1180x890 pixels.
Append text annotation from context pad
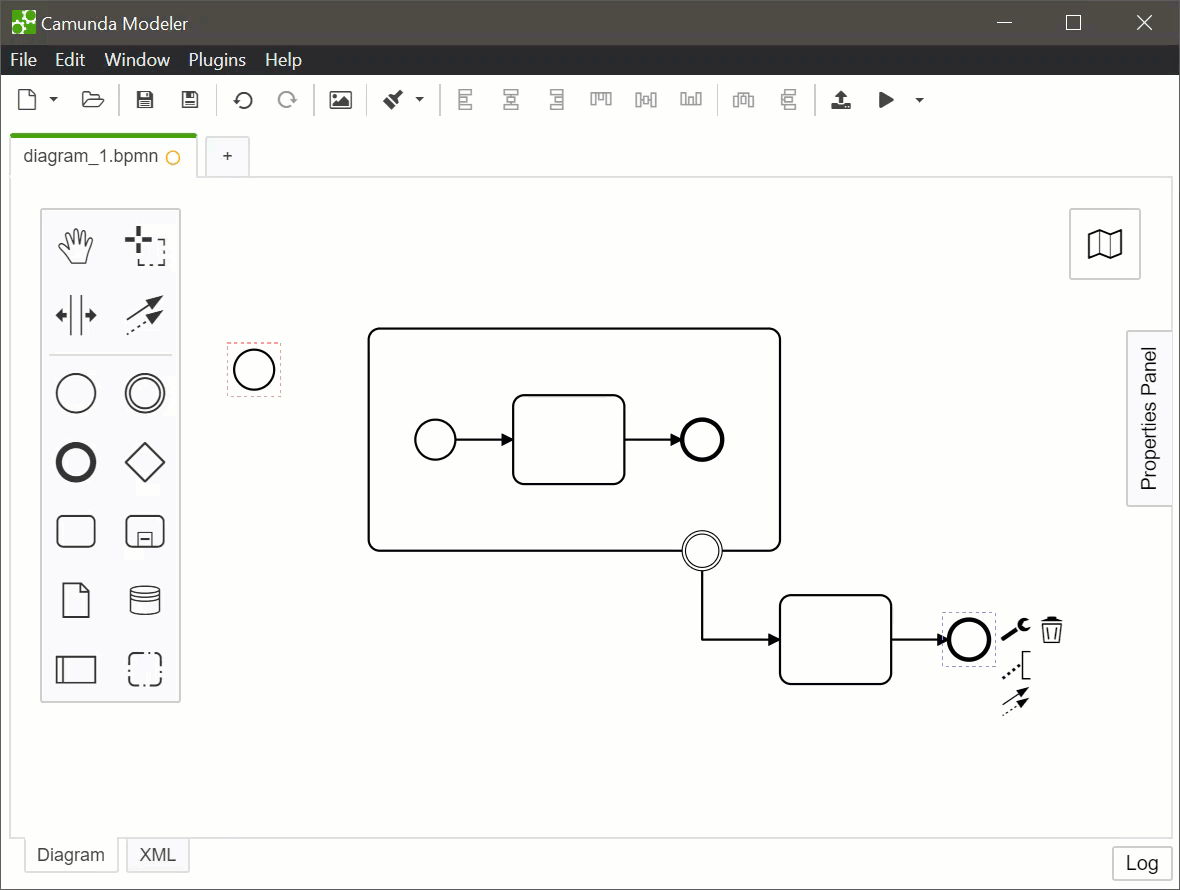click(x=1016, y=667)
